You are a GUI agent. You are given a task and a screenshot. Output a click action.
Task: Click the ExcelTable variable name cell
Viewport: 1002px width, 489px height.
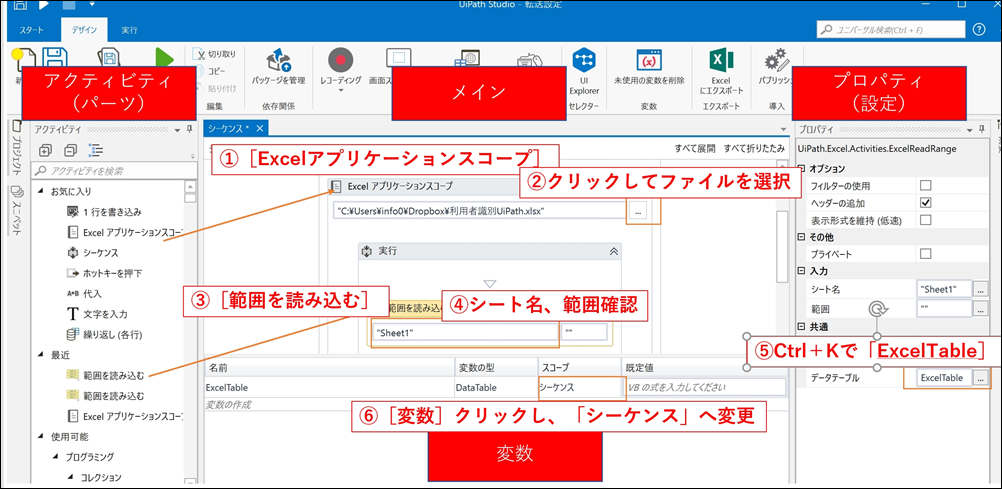click(x=328, y=387)
